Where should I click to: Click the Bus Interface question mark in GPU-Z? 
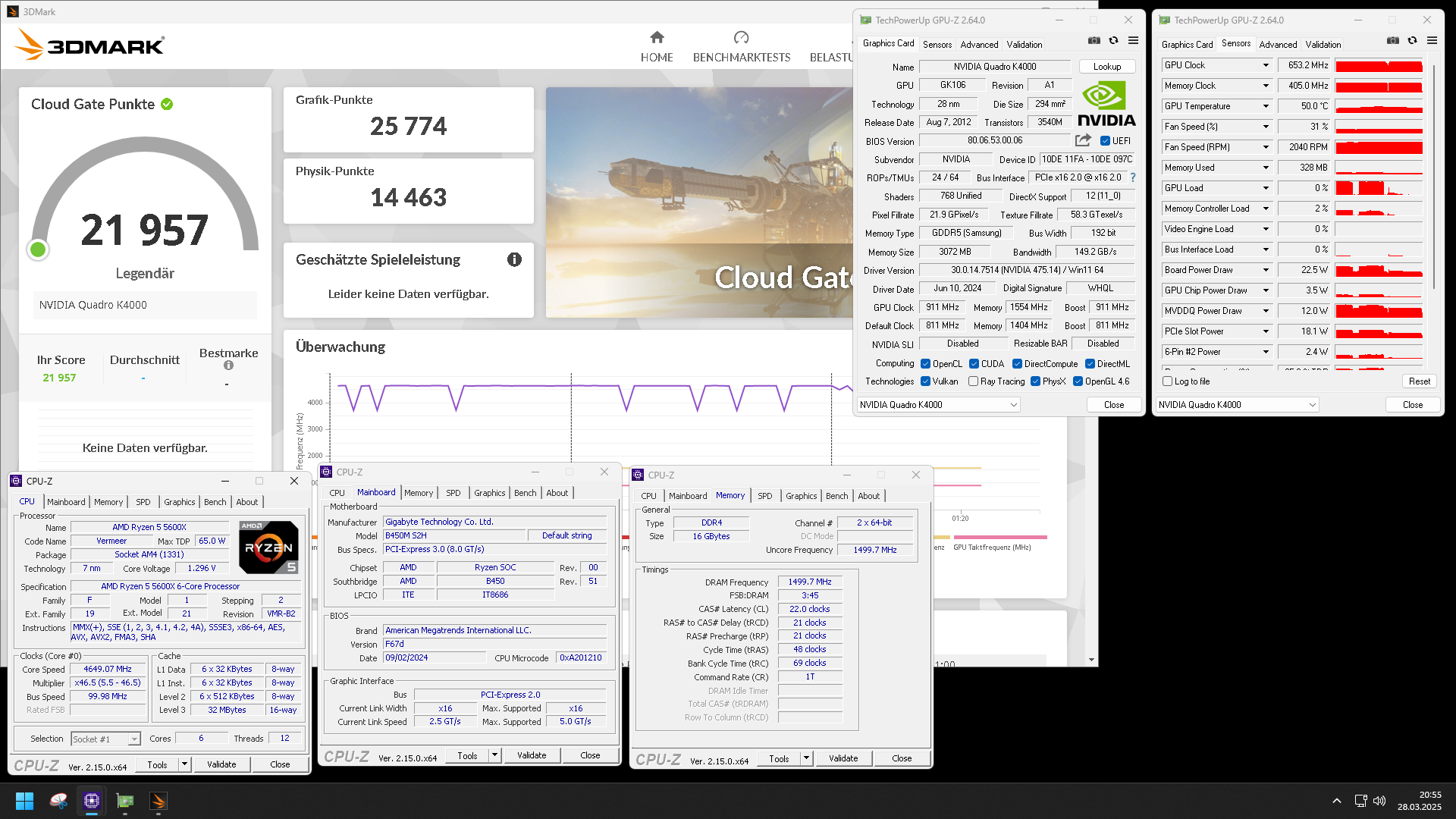click(1133, 177)
